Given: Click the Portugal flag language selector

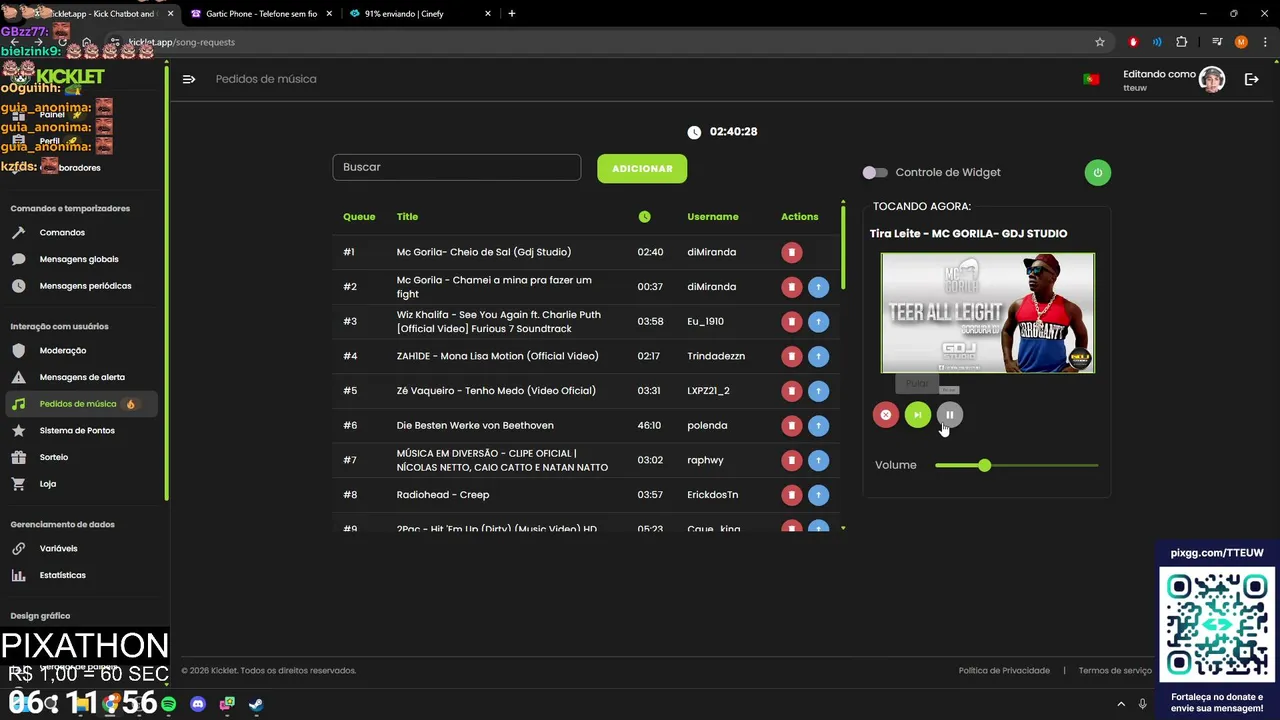Looking at the screenshot, I should [1091, 79].
